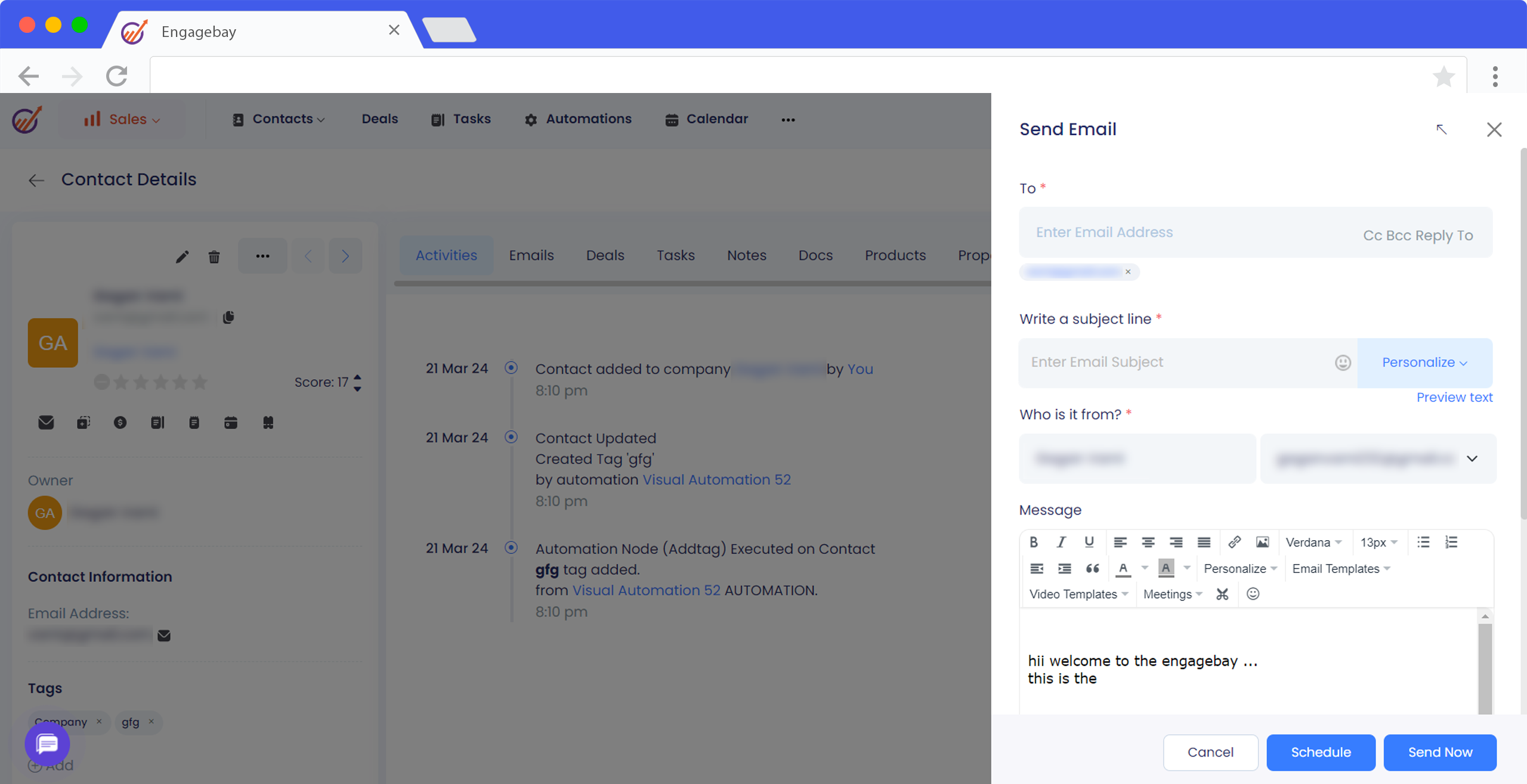Toggle italic formatting in message editor
Image resolution: width=1527 pixels, height=784 pixels.
click(1061, 542)
